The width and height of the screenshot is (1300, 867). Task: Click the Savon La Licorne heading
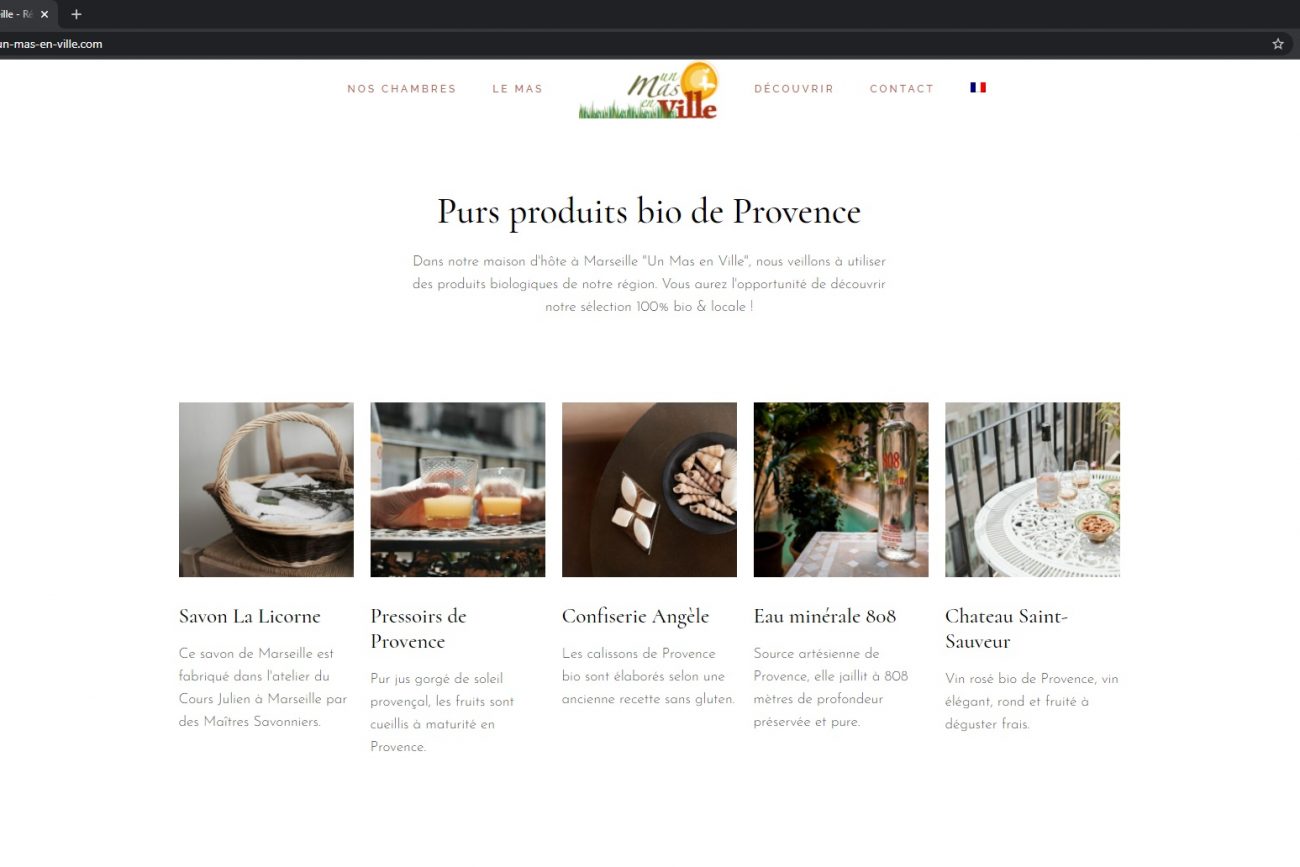[250, 616]
